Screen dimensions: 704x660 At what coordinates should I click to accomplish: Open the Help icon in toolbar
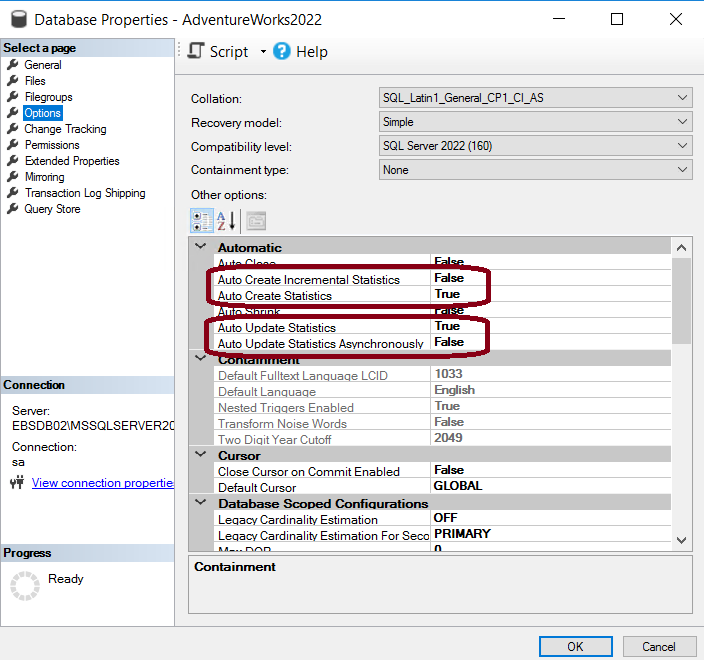282,51
